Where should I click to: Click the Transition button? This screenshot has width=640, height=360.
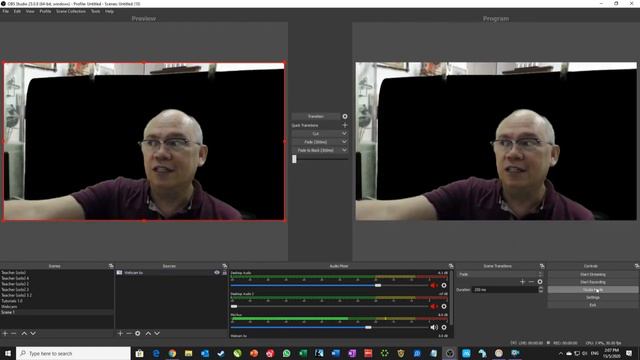pyautogui.click(x=316, y=116)
